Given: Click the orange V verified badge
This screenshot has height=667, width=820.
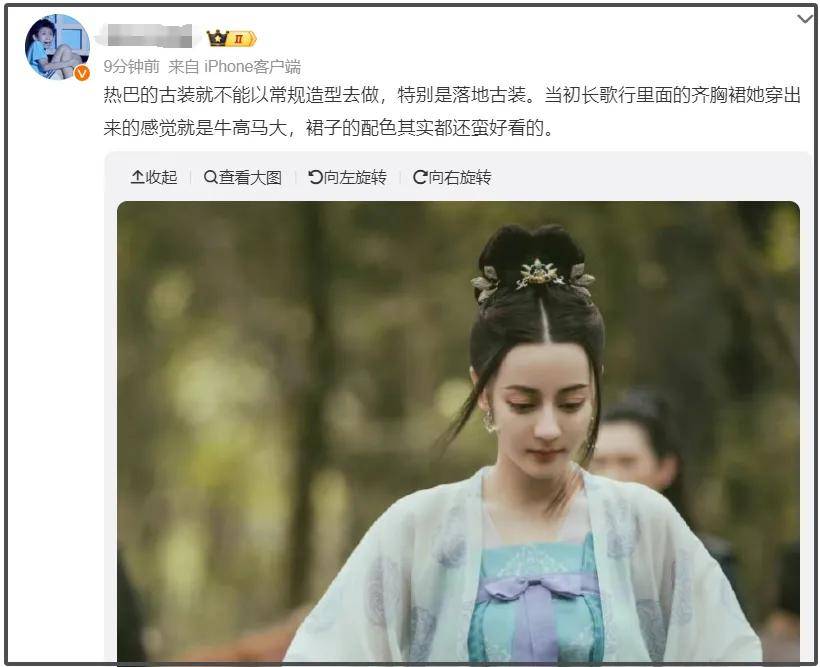Looking at the screenshot, I should pyautogui.click(x=82, y=73).
